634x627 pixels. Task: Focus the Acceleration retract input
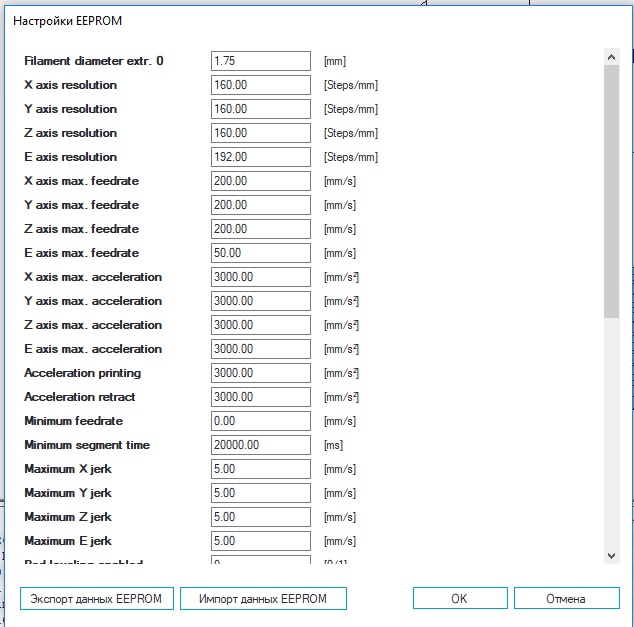click(x=261, y=397)
